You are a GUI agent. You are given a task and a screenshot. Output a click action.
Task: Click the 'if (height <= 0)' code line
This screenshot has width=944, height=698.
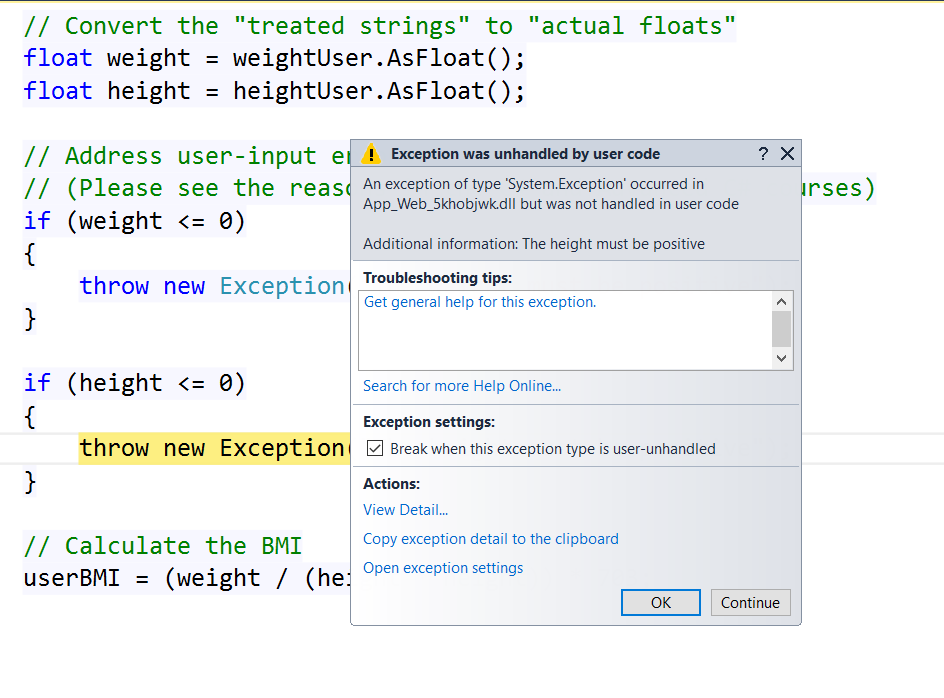pos(134,383)
